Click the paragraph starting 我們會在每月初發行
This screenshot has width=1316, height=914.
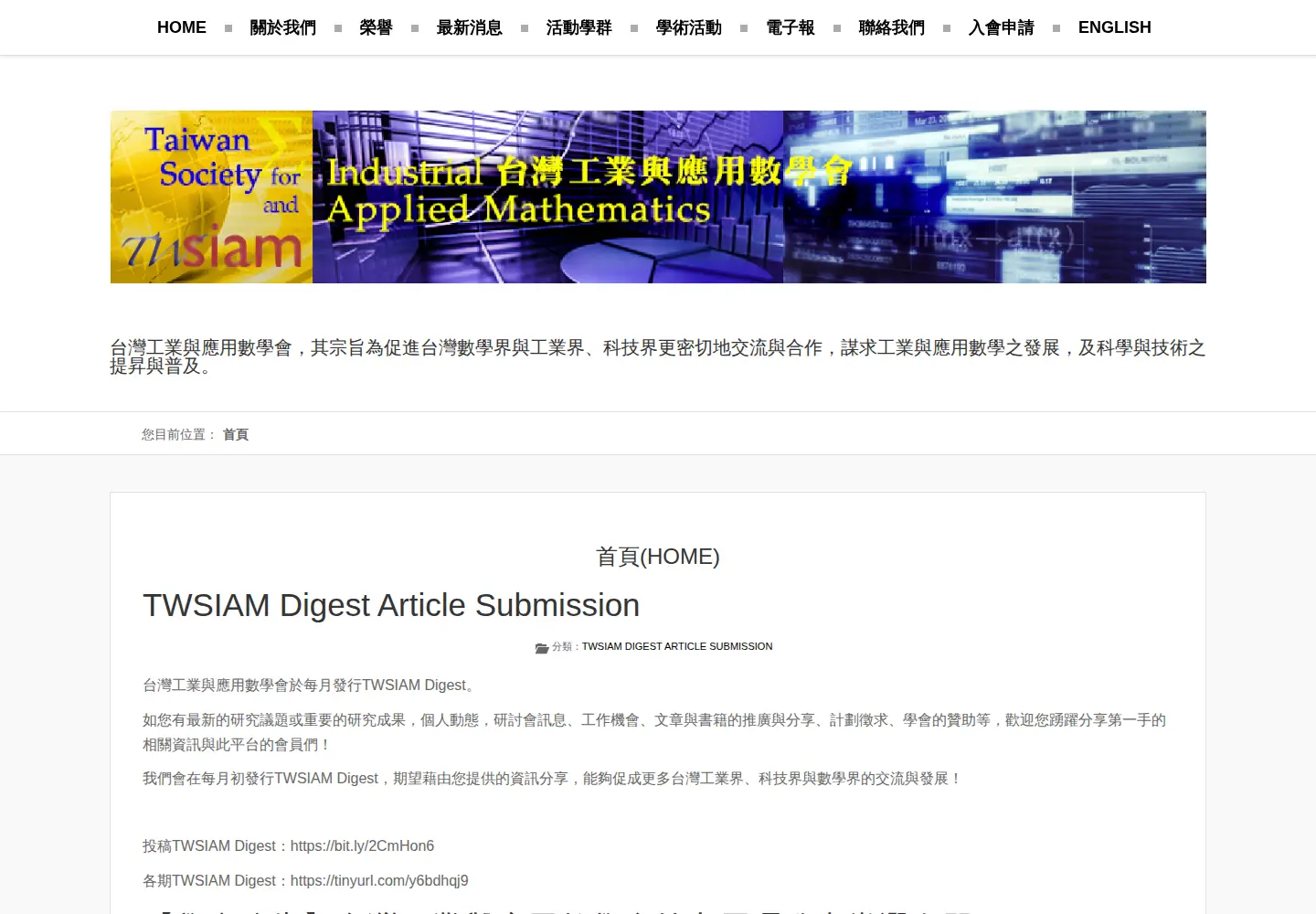coord(552,779)
